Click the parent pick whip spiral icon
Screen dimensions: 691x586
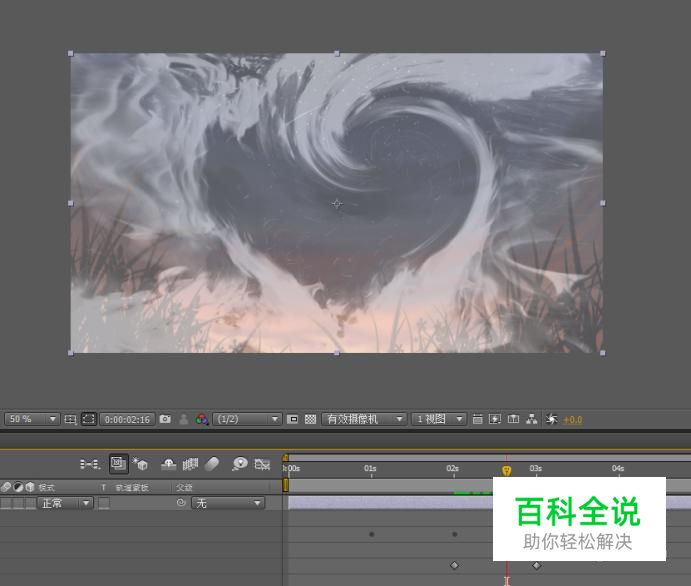pos(181,502)
